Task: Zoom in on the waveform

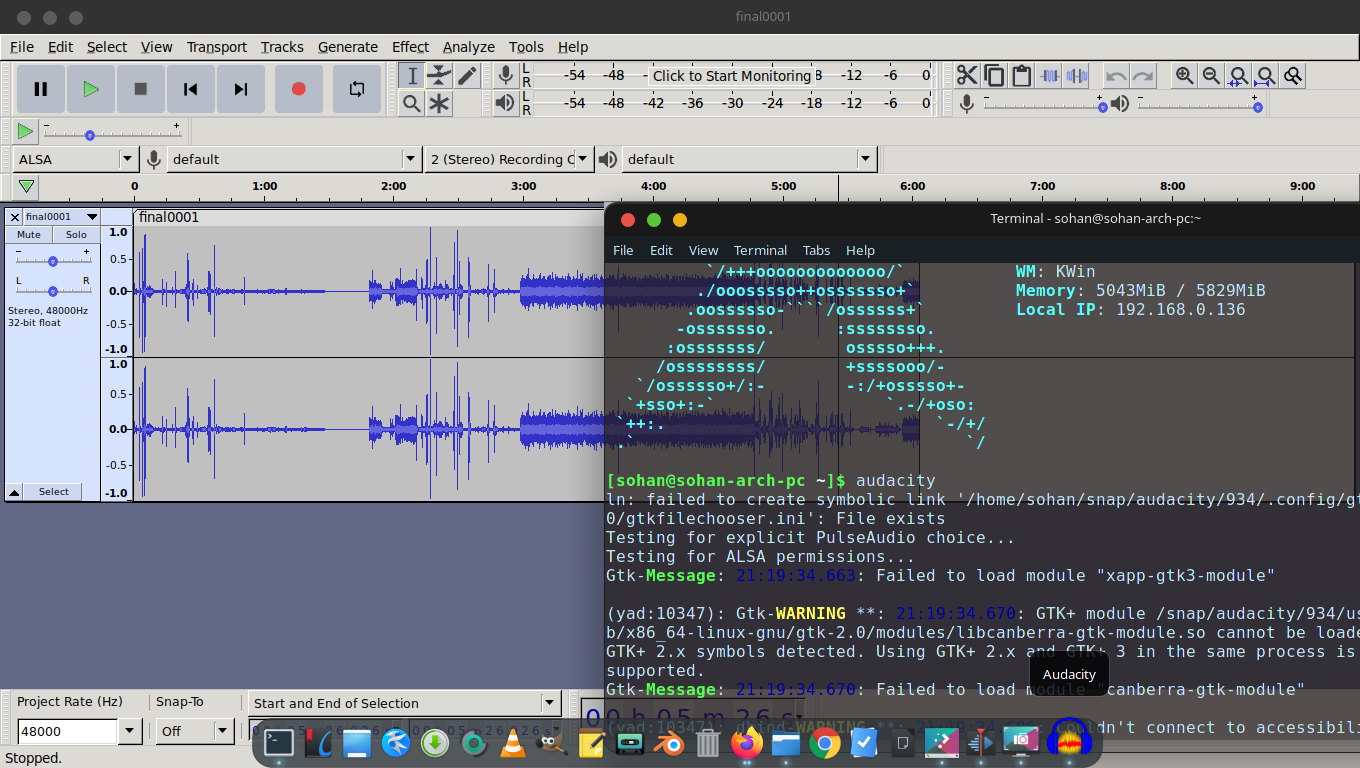Action: pyautogui.click(x=1184, y=76)
